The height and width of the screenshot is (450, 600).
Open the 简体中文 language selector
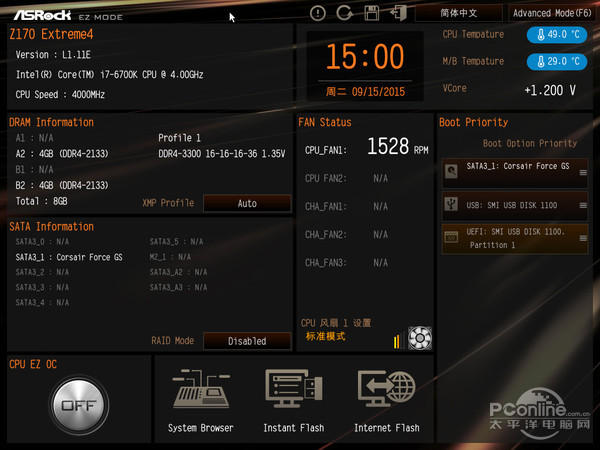tap(459, 13)
